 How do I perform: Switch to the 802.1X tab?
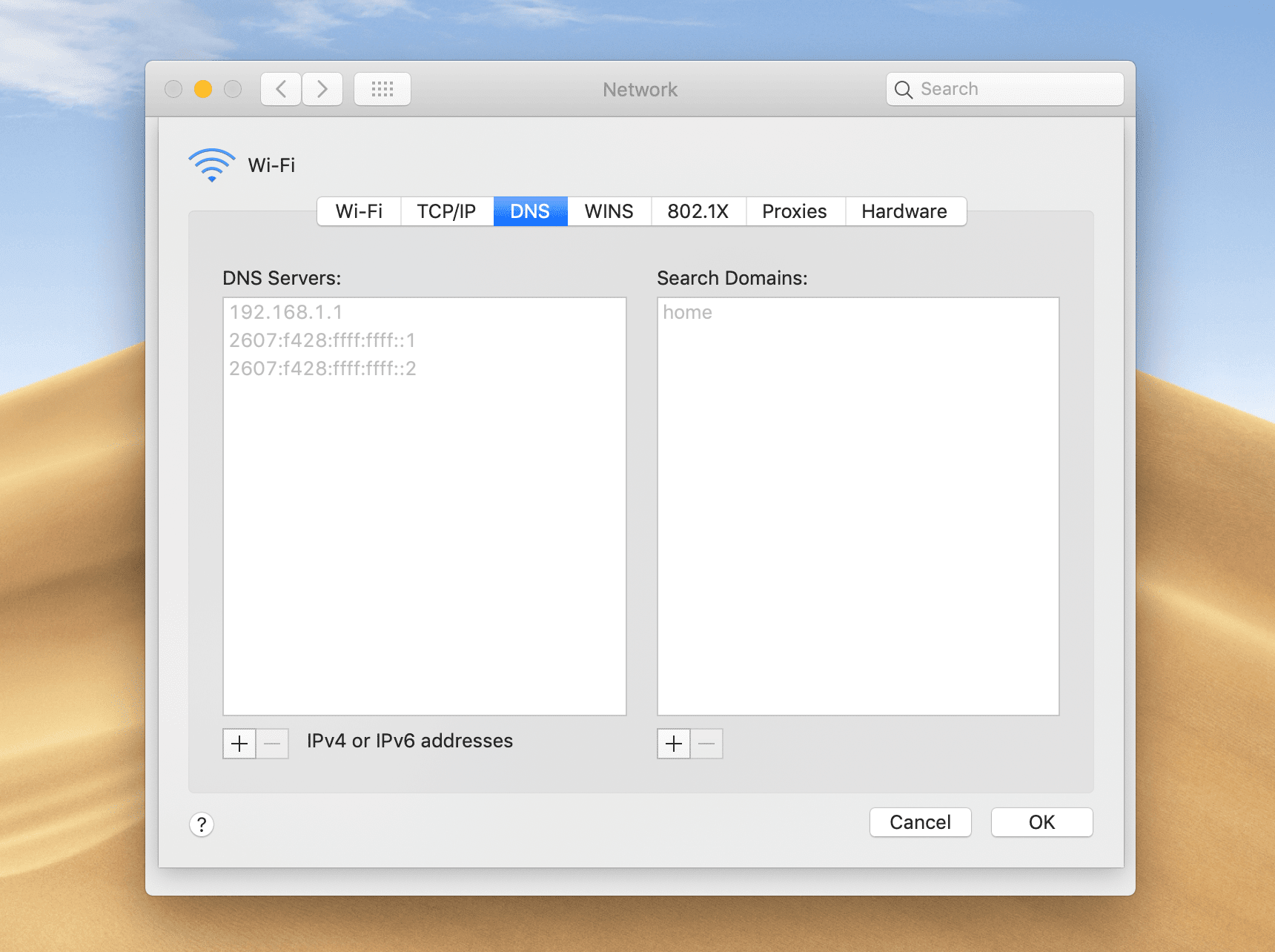(698, 211)
